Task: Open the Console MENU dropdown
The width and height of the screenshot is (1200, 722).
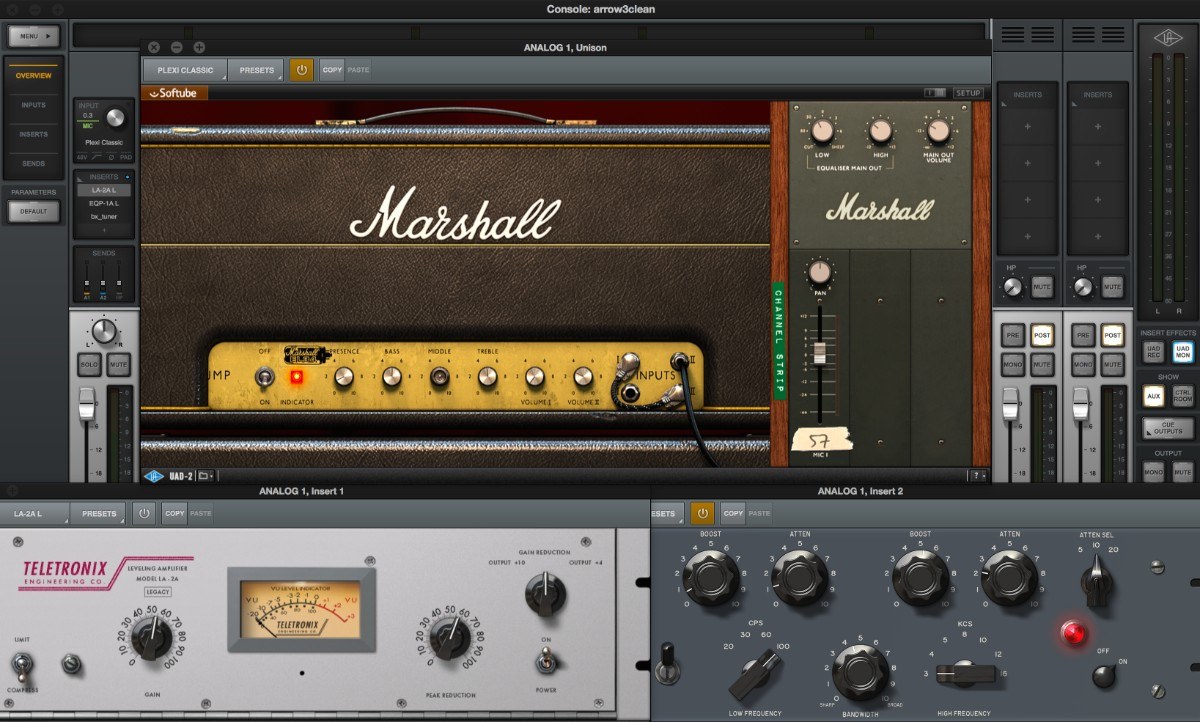Action: click(x=34, y=36)
